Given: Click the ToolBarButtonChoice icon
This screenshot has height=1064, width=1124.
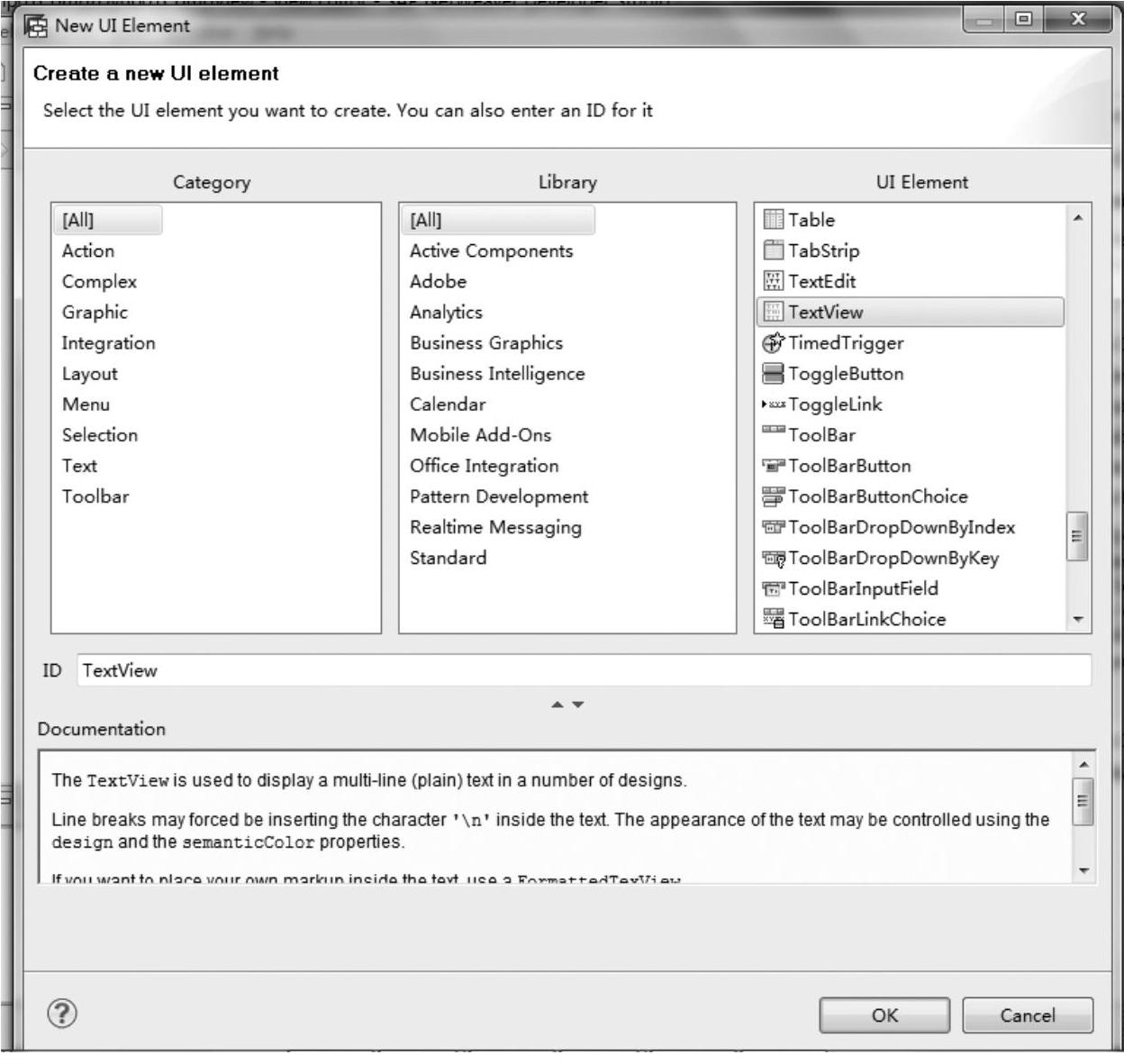Looking at the screenshot, I should coord(773,496).
